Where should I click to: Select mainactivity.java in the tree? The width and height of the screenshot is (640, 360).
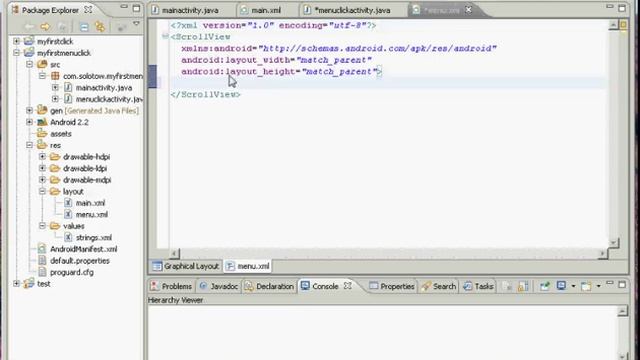pos(104,87)
